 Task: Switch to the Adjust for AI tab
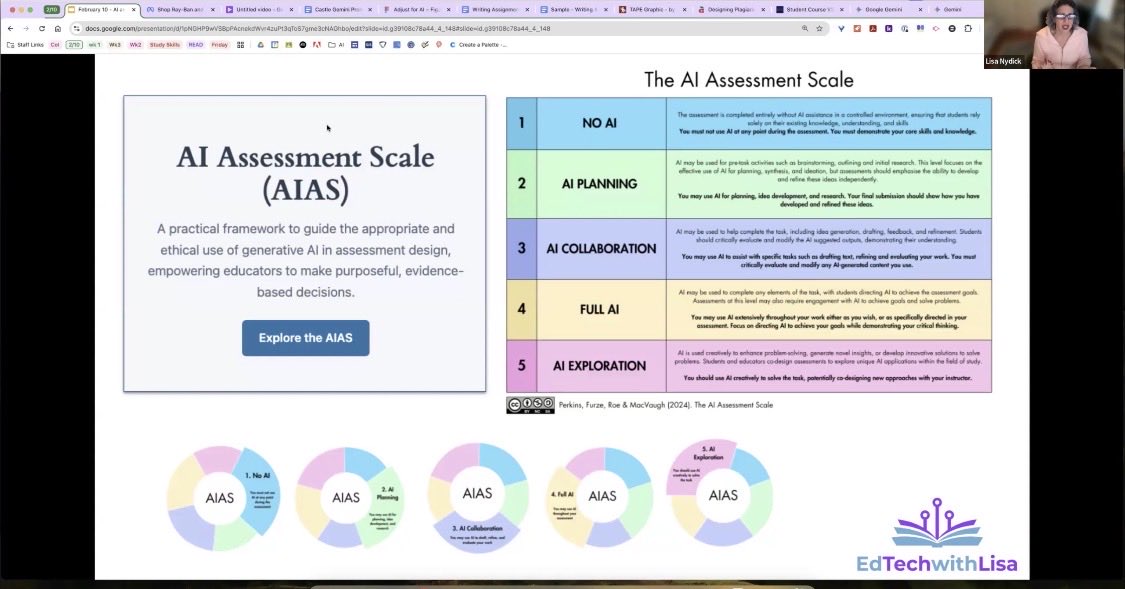click(416, 9)
